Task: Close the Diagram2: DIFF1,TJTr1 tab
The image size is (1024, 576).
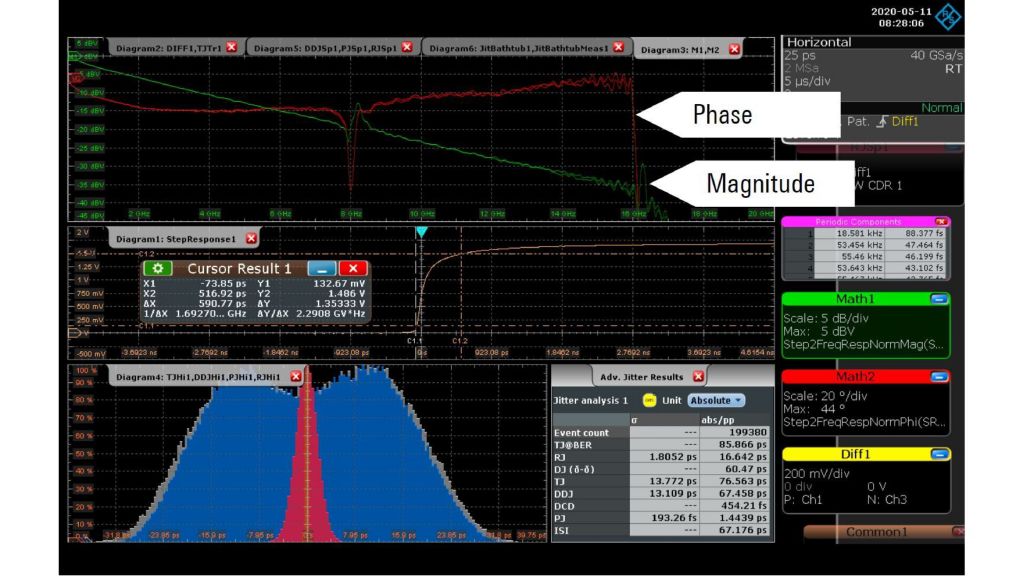Action: point(231,48)
